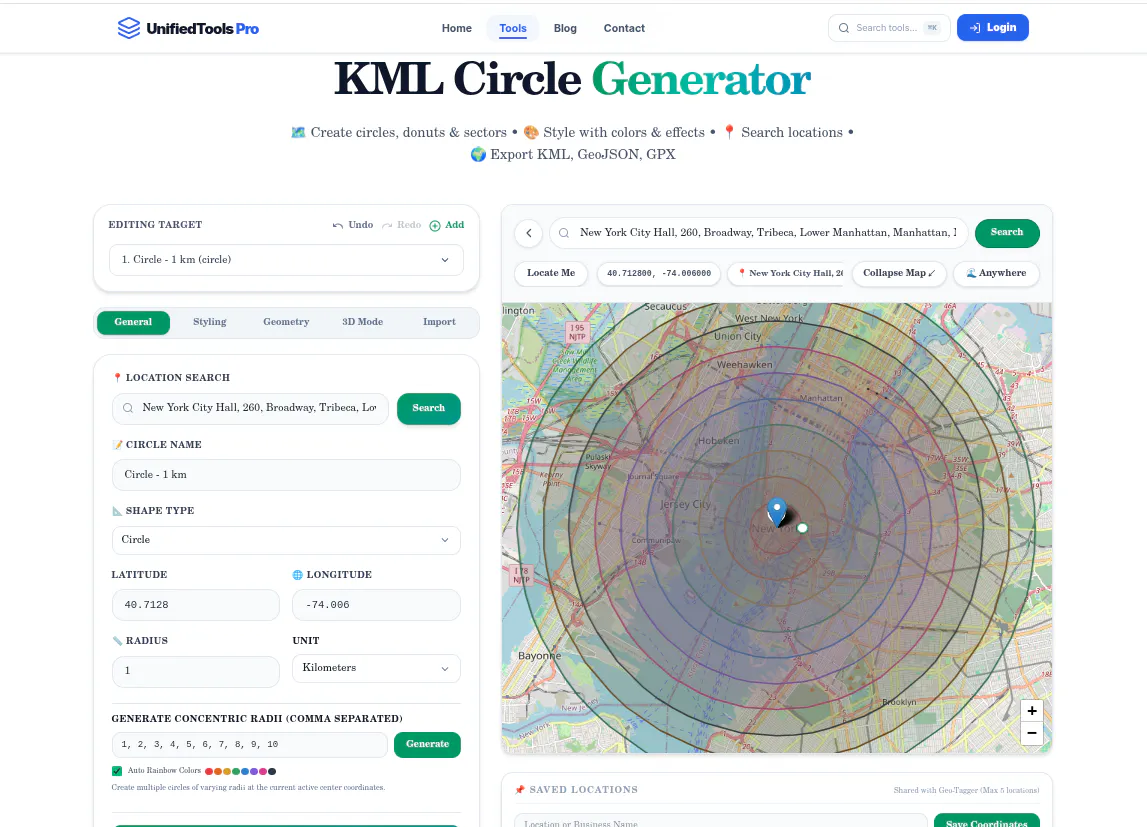Image resolution: width=1147 pixels, height=827 pixels.
Task: Focus the map panel address search field
Action: pos(759,233)
